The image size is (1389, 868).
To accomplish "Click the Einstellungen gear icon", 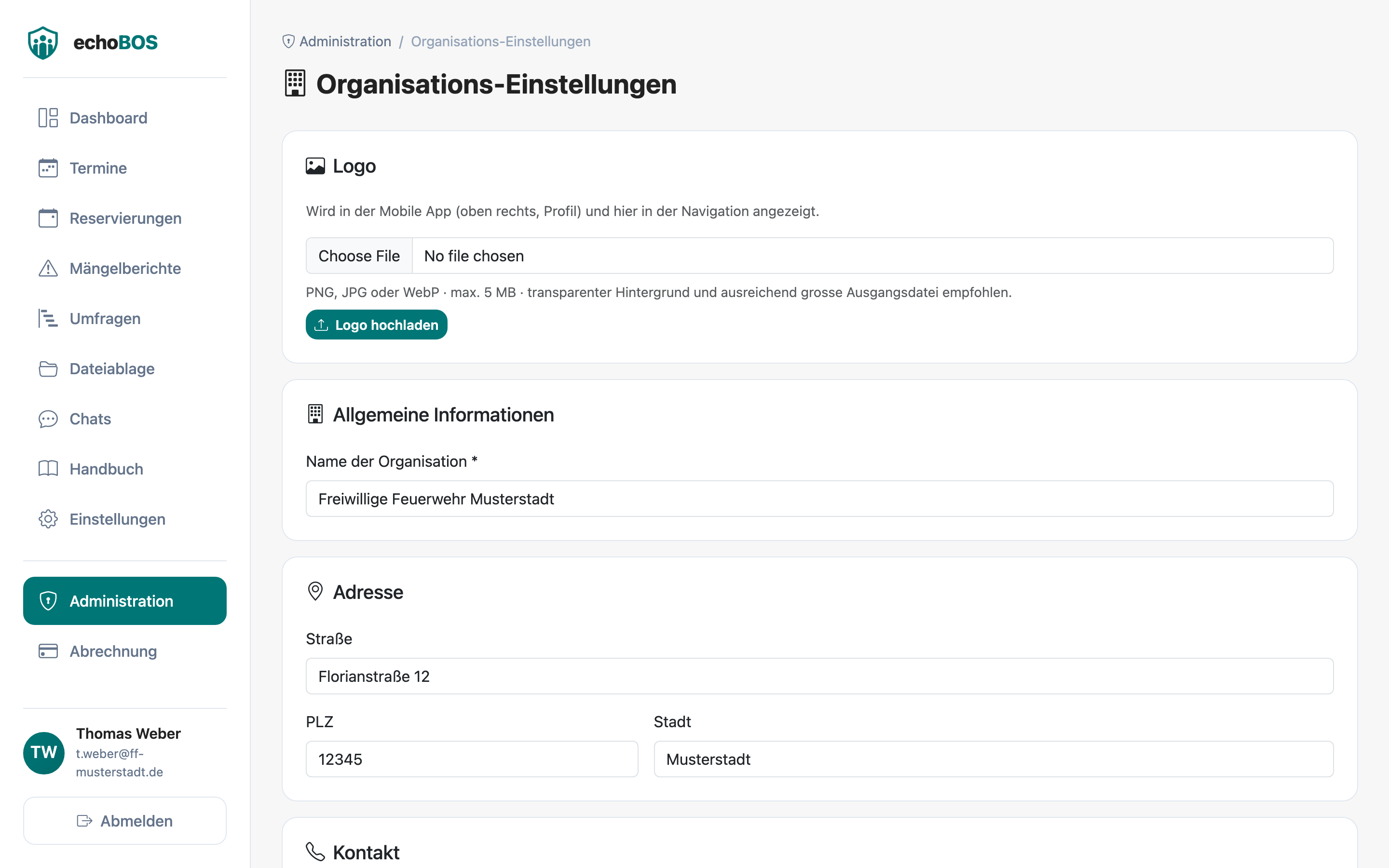I will 48,519.
